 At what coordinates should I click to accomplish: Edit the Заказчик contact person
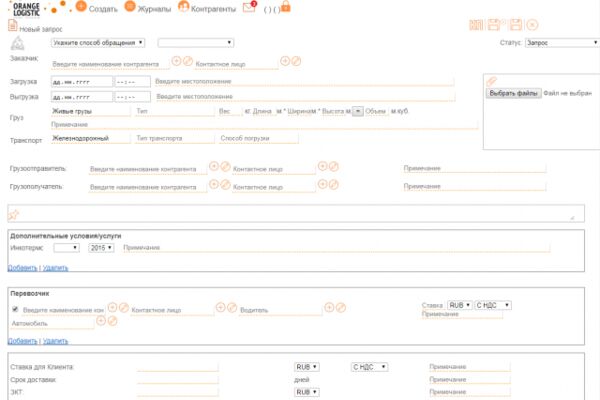point(296,61)
